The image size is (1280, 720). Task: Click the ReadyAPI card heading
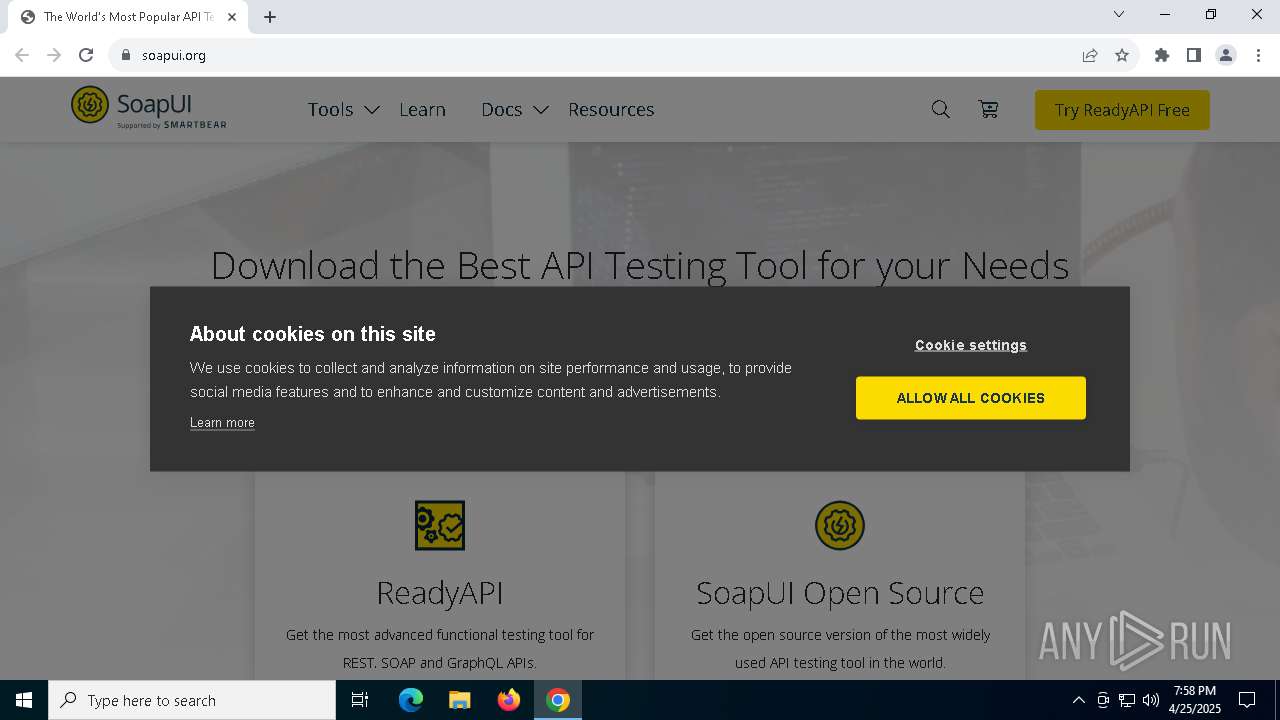tap(440, 593)
